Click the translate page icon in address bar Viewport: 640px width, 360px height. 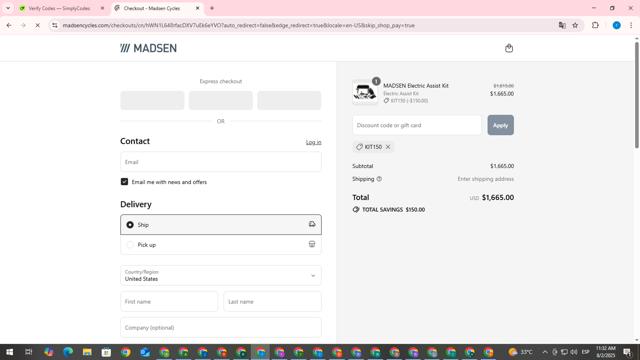[562, 25]
